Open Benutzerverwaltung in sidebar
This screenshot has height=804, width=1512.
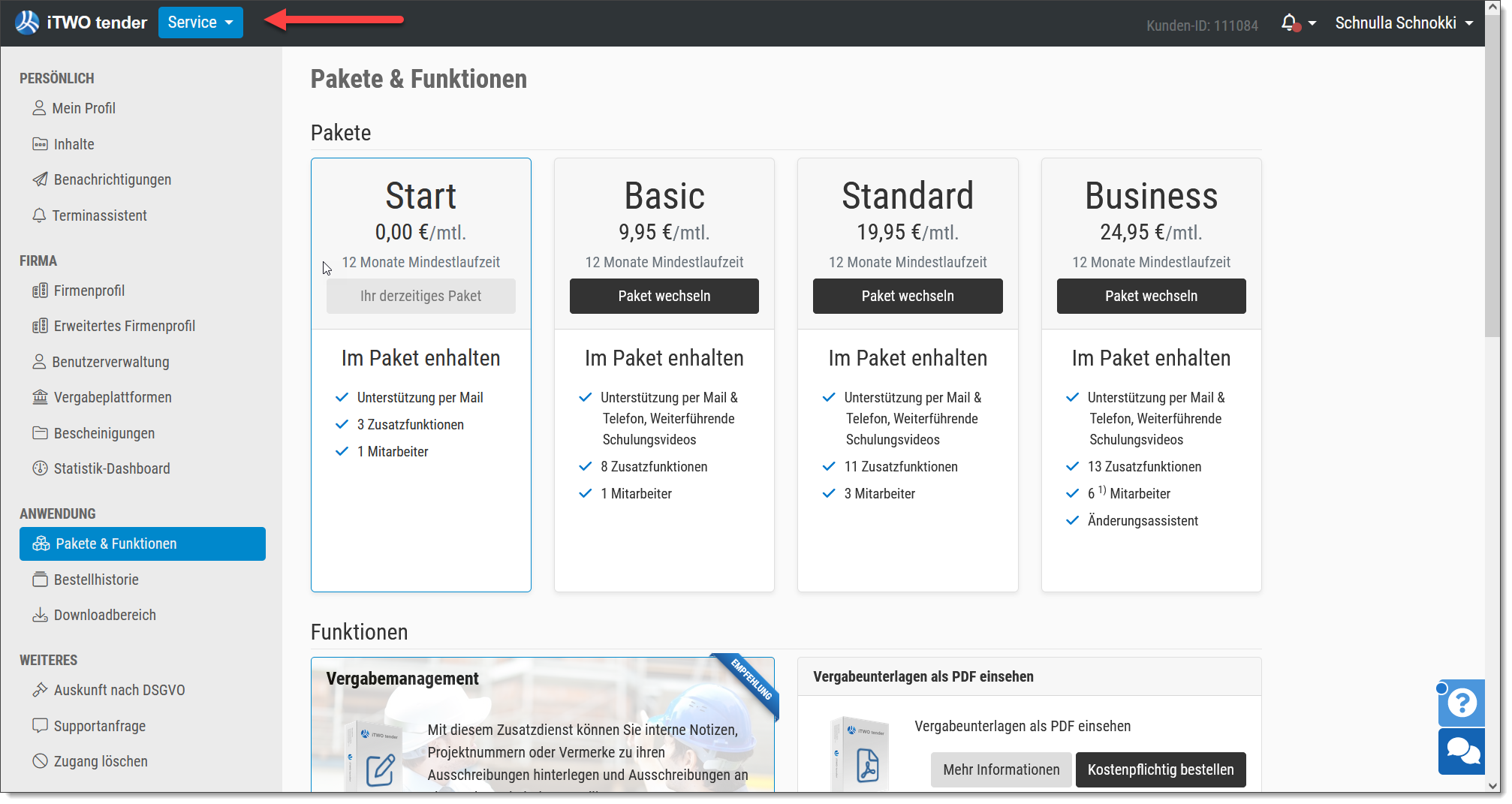click(x=110, y=362)
